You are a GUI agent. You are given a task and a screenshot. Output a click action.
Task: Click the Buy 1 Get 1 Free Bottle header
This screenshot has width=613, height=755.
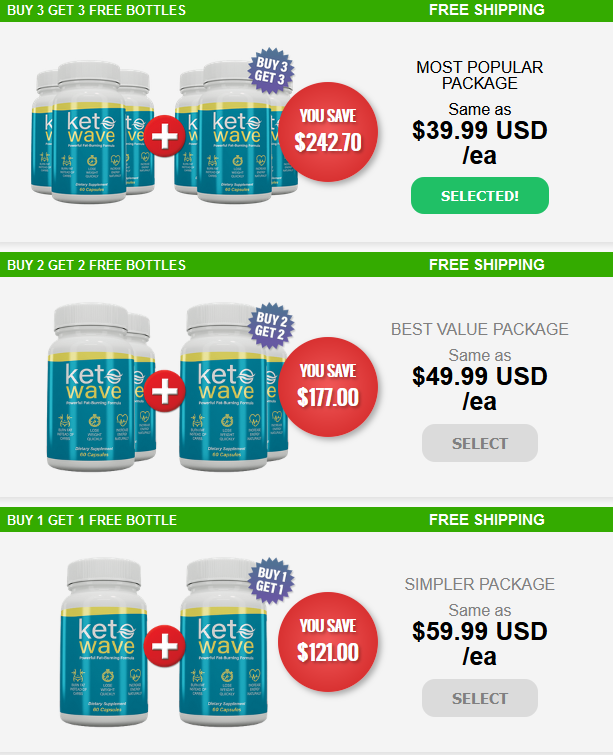point(92,520)
